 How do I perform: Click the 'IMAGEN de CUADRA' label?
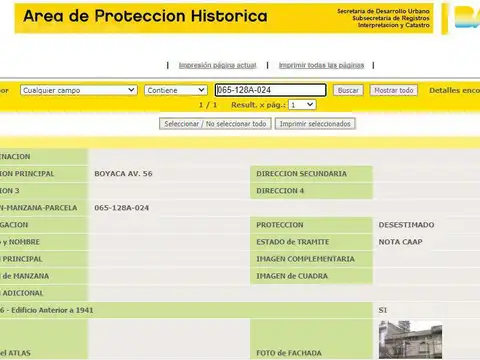tap(292, 276)
